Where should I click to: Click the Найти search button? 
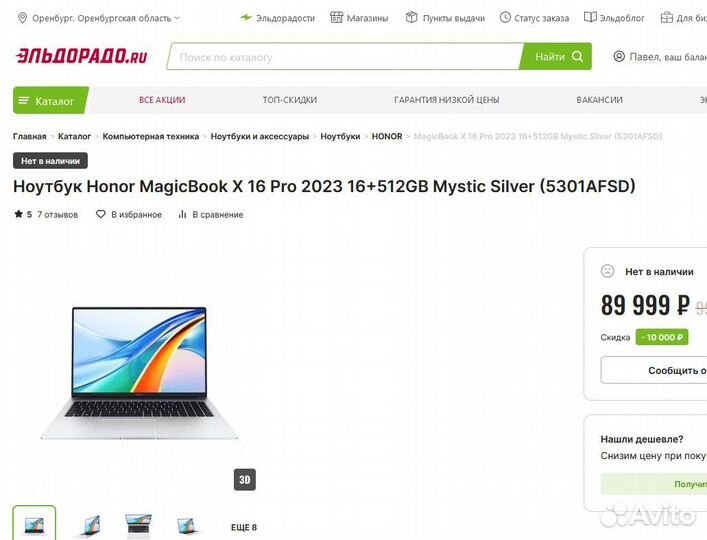coord(556,56)
